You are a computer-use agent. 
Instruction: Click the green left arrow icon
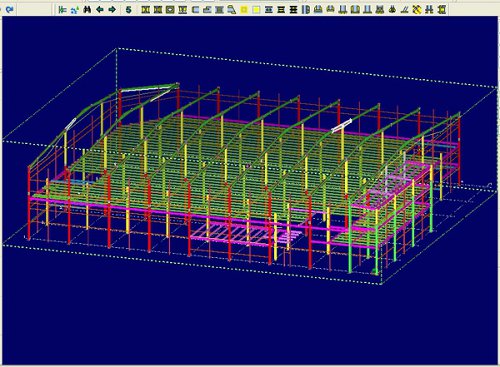[100, 10]
